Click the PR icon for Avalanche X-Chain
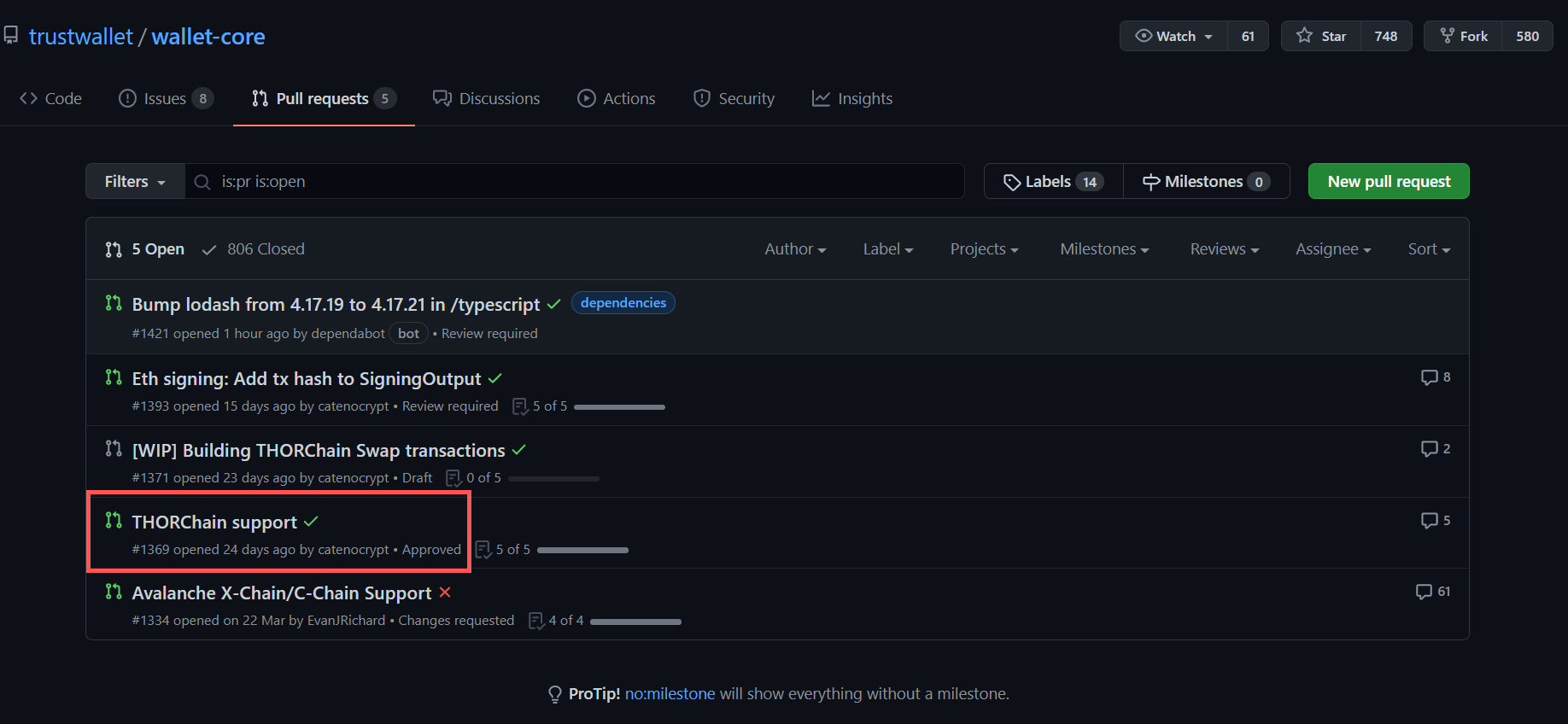The height and width of the screenshot is (724, 1568). click(114, 592)
